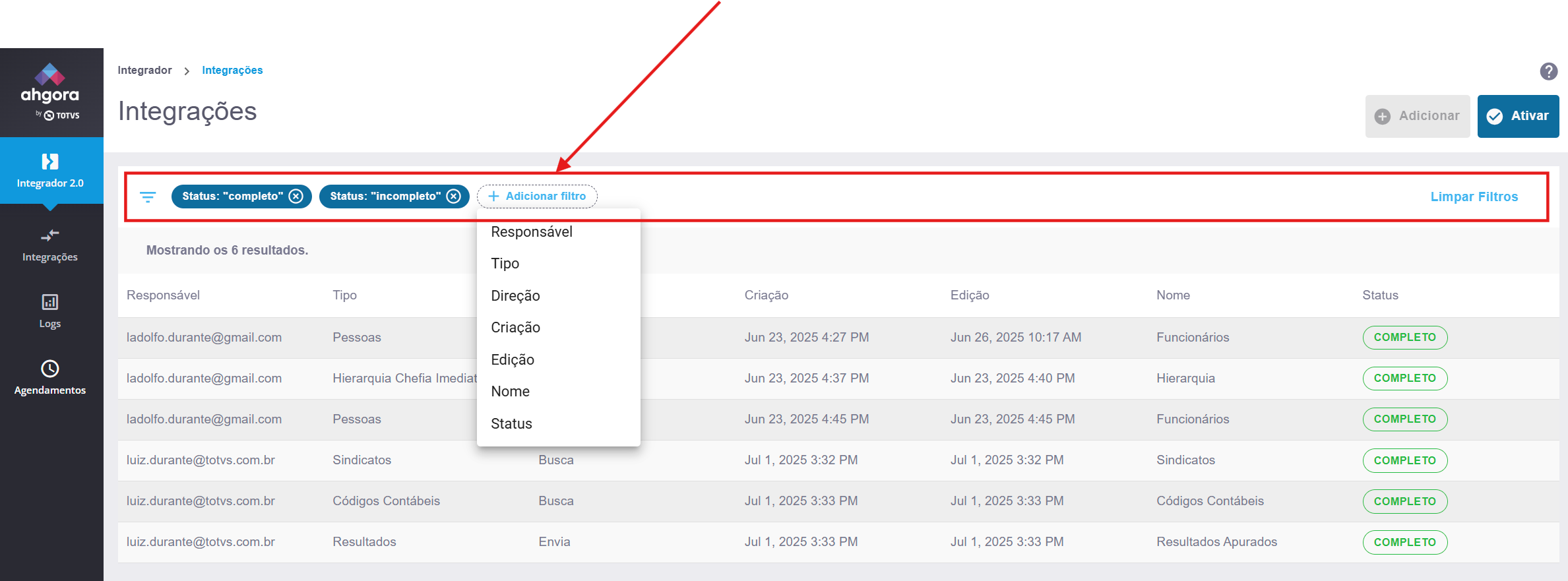Screen dimensions: 1568x581
Task: Open the Agendamentos clock item
Action: point(50,378)
